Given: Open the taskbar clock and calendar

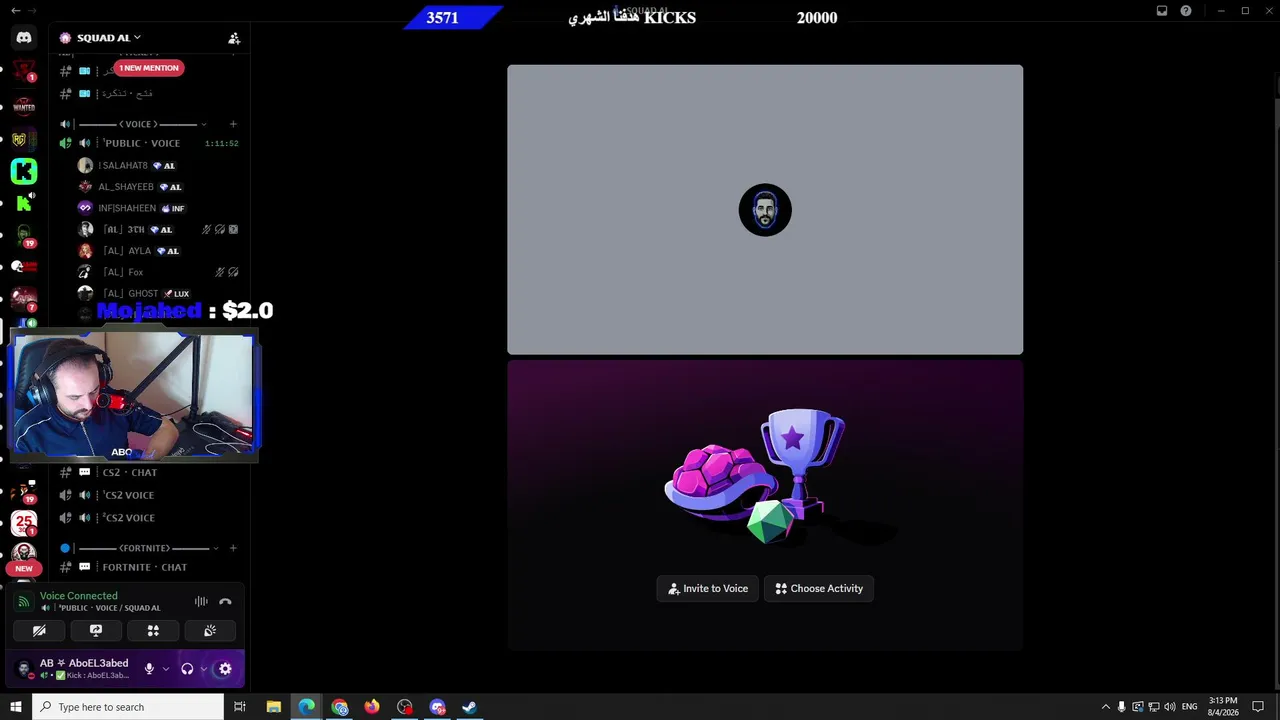Looking at the screenshot, I should click(1223, 707).
